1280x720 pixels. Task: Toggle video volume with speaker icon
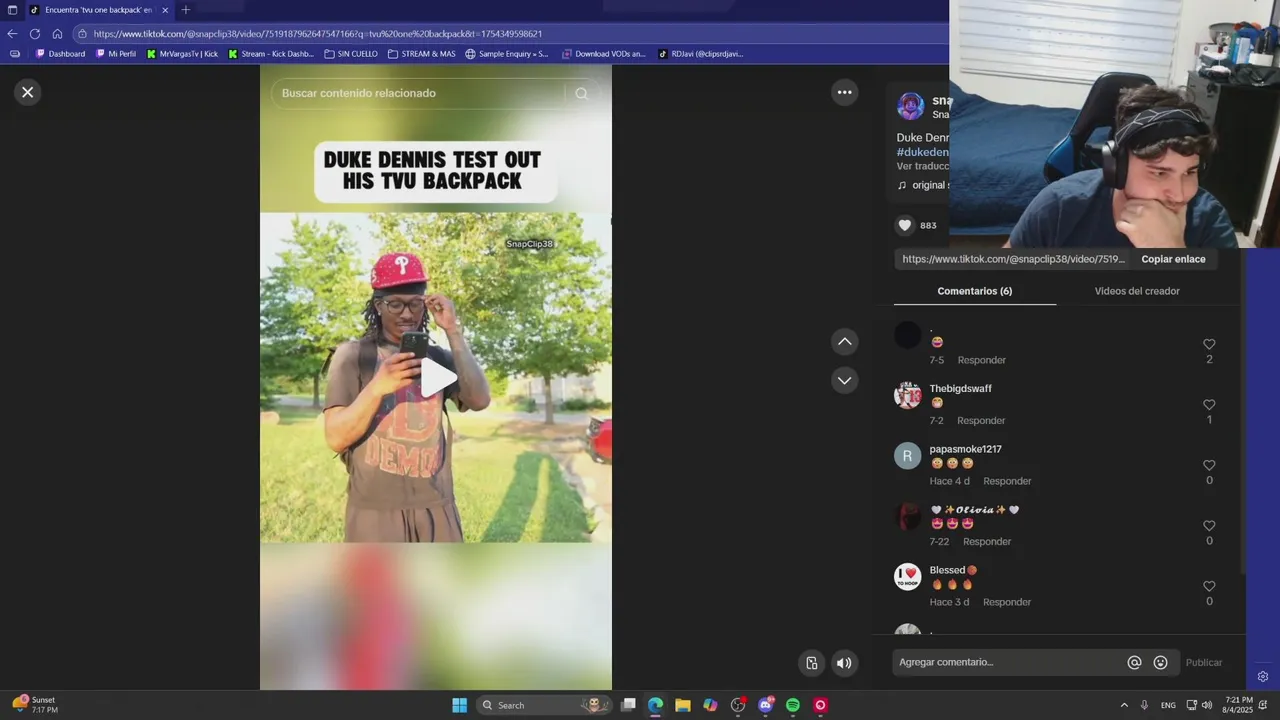pyautogui.click(x=844, y=663)
